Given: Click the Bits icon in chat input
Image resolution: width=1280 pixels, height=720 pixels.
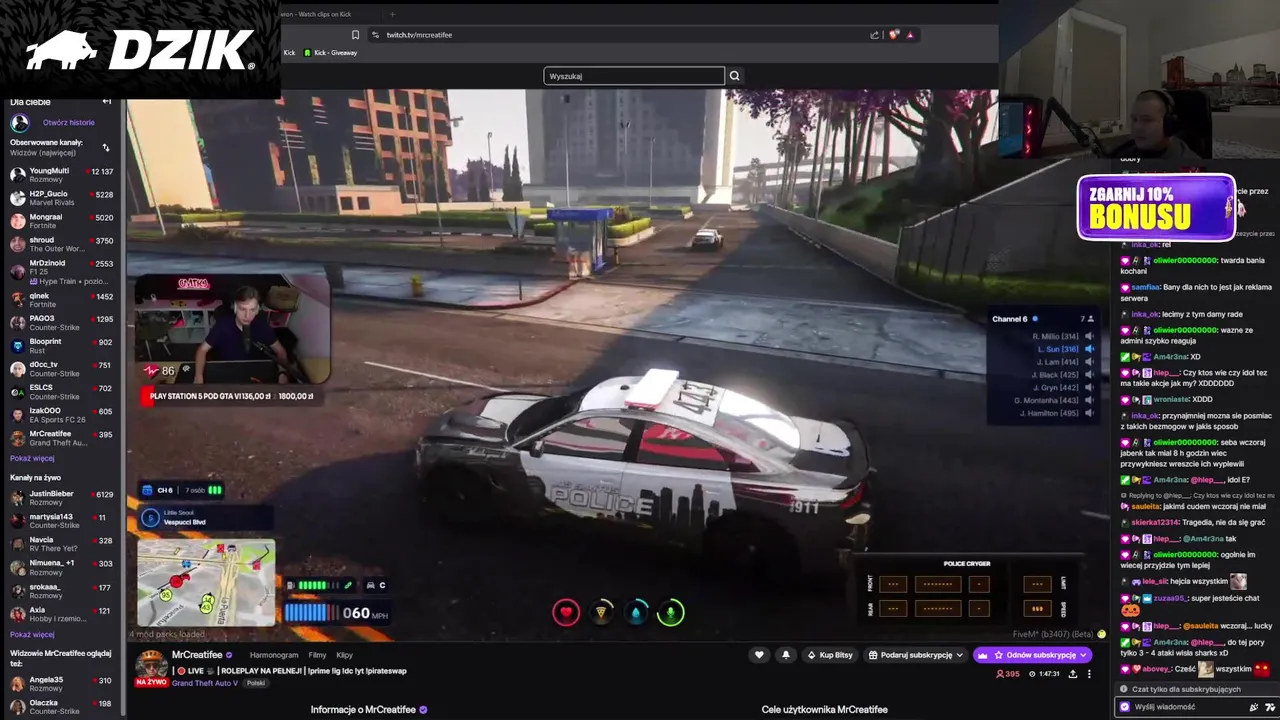Looking at the screenshot, I should (x=1254, y=707).
